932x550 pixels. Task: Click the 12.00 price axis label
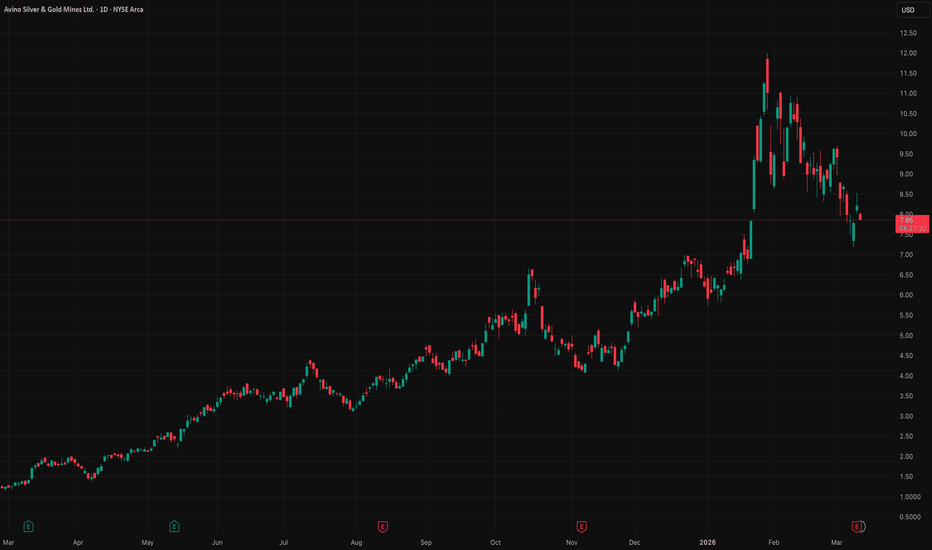pyautogui.click(x=908, y=53)
